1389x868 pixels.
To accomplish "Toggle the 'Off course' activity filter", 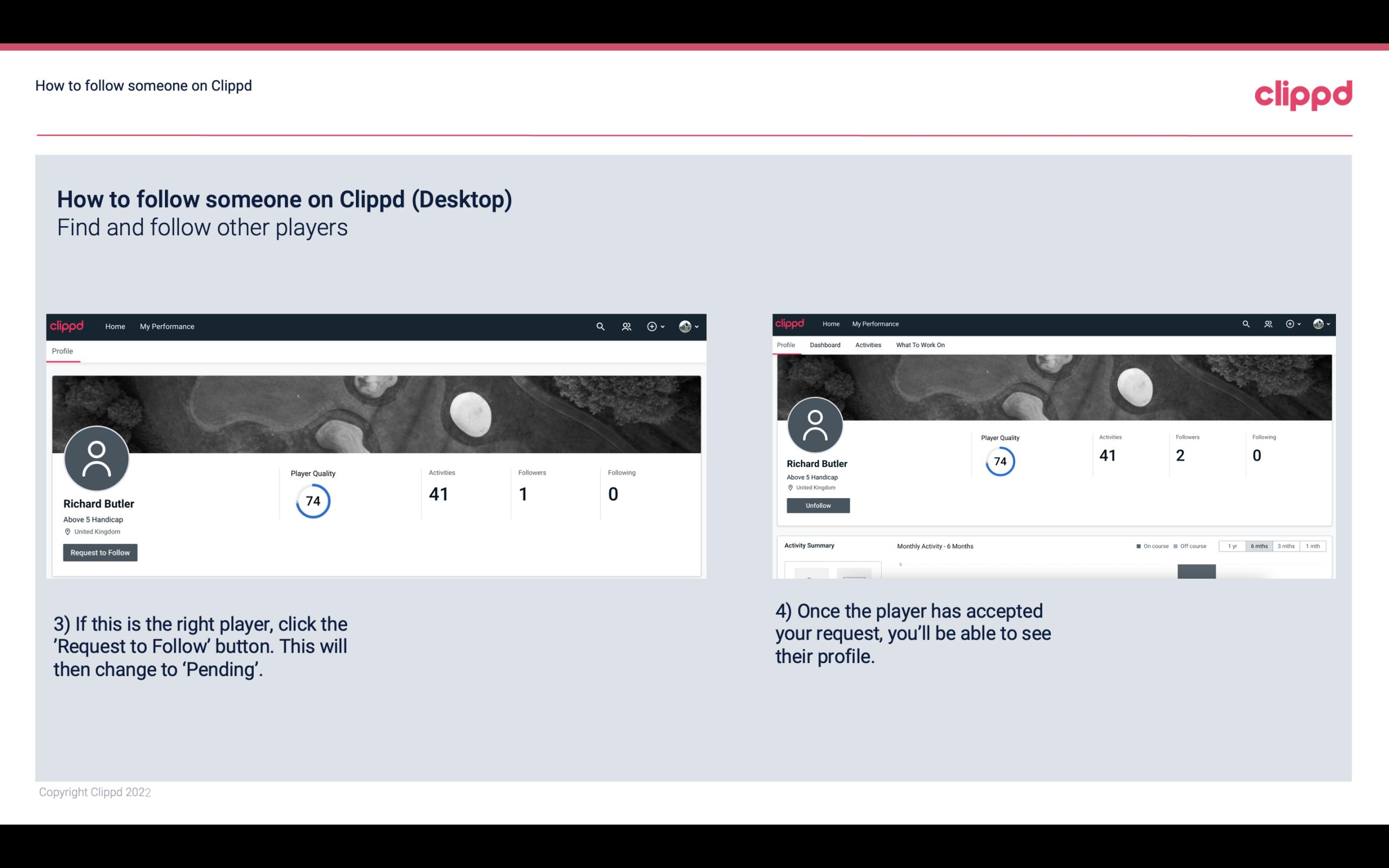I will pos(1192,546).
